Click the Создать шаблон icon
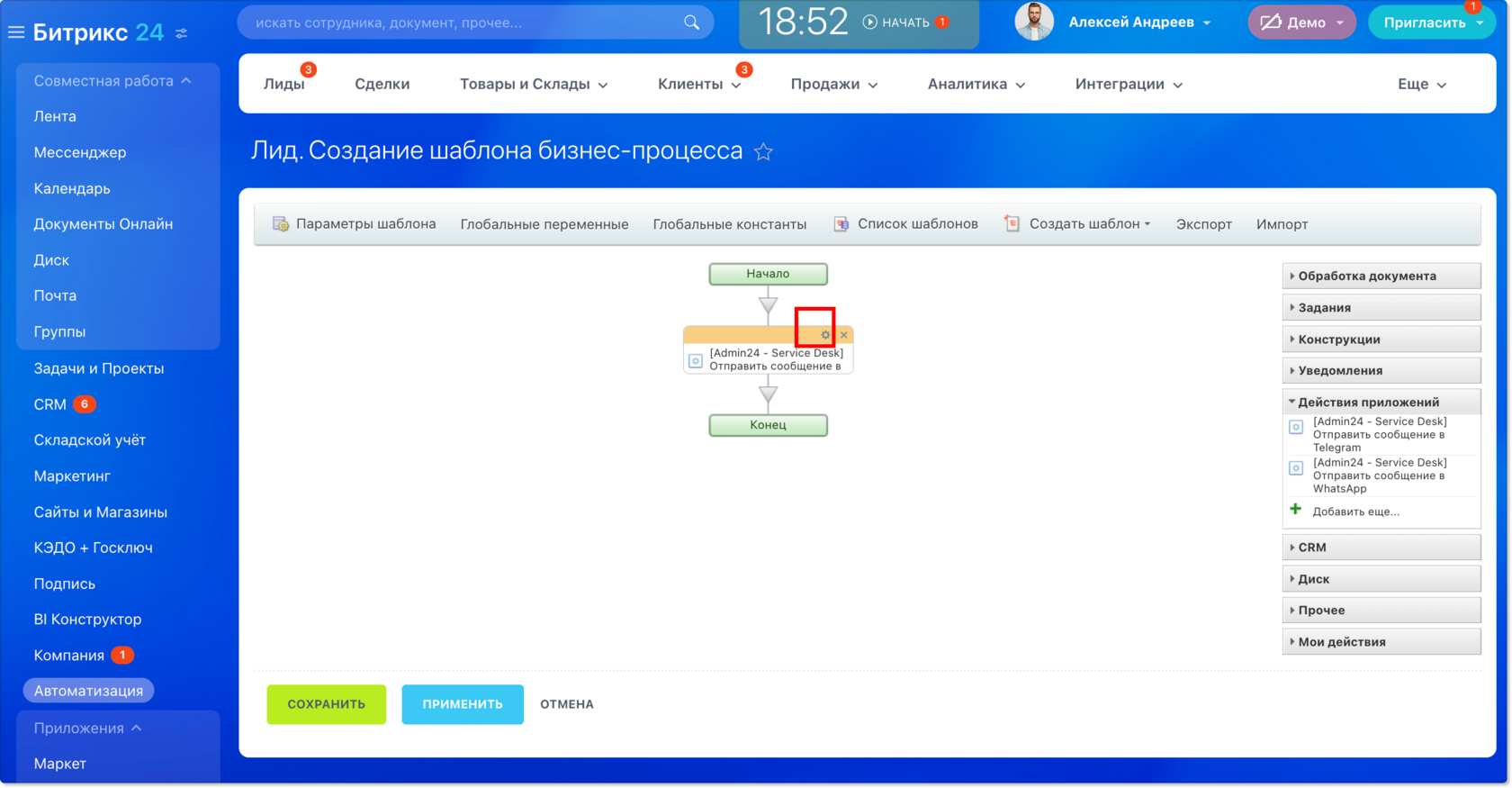Screen dimensions: 1512x788 tap(1012, 224)
